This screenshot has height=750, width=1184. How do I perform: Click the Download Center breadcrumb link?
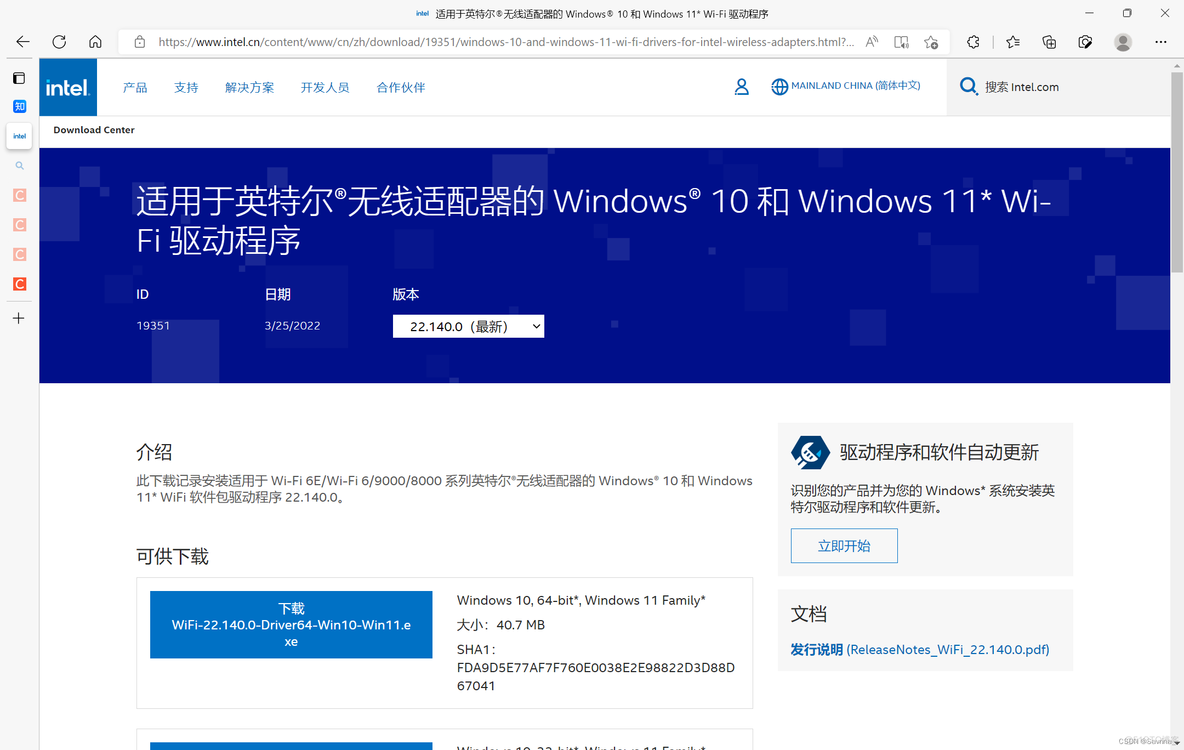click(x=94, y=130)
